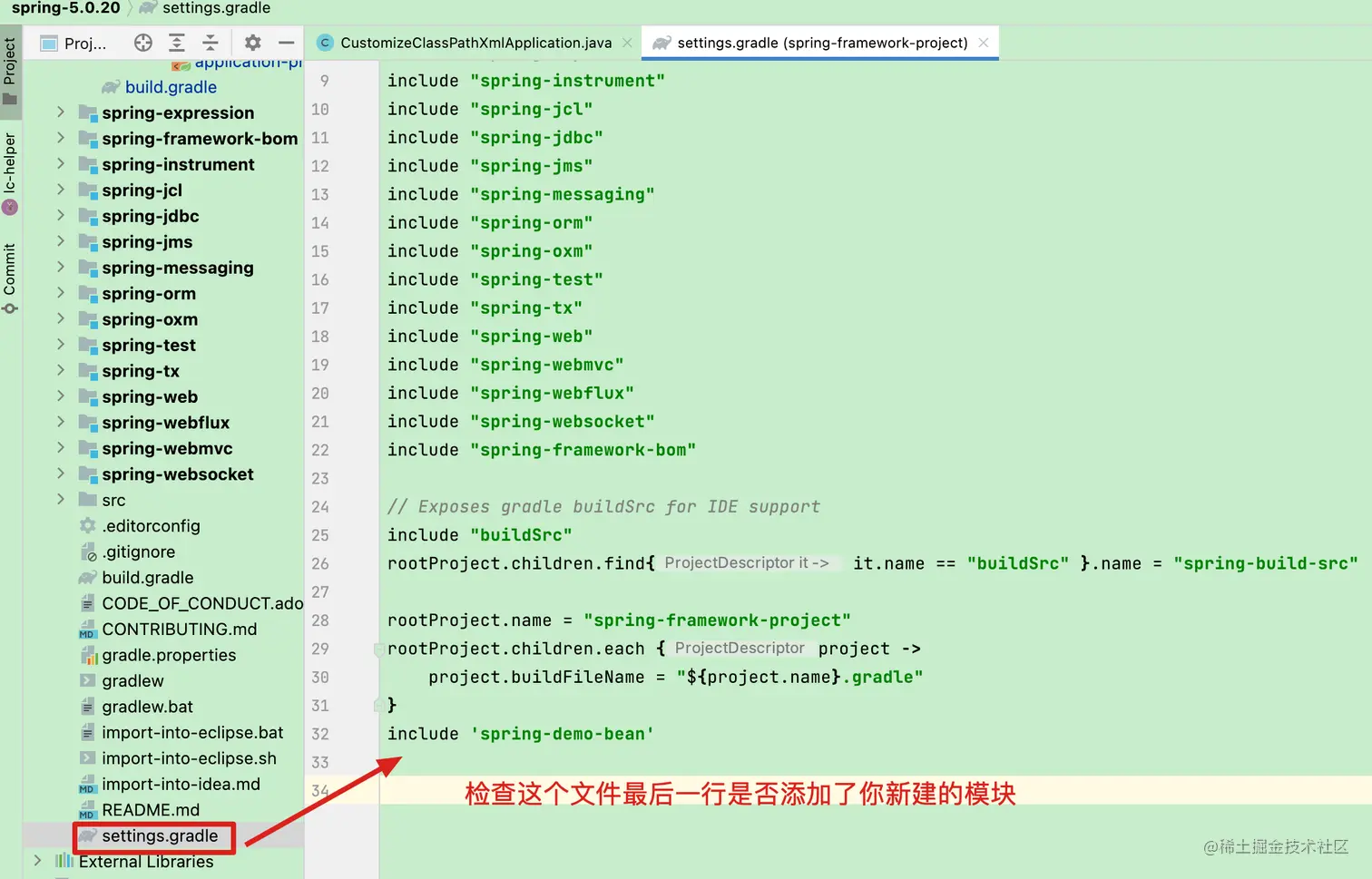Expand the External Libraries node
This screenshot has width=1372, height=879.
pyautogui.click(x=37, y=861)
